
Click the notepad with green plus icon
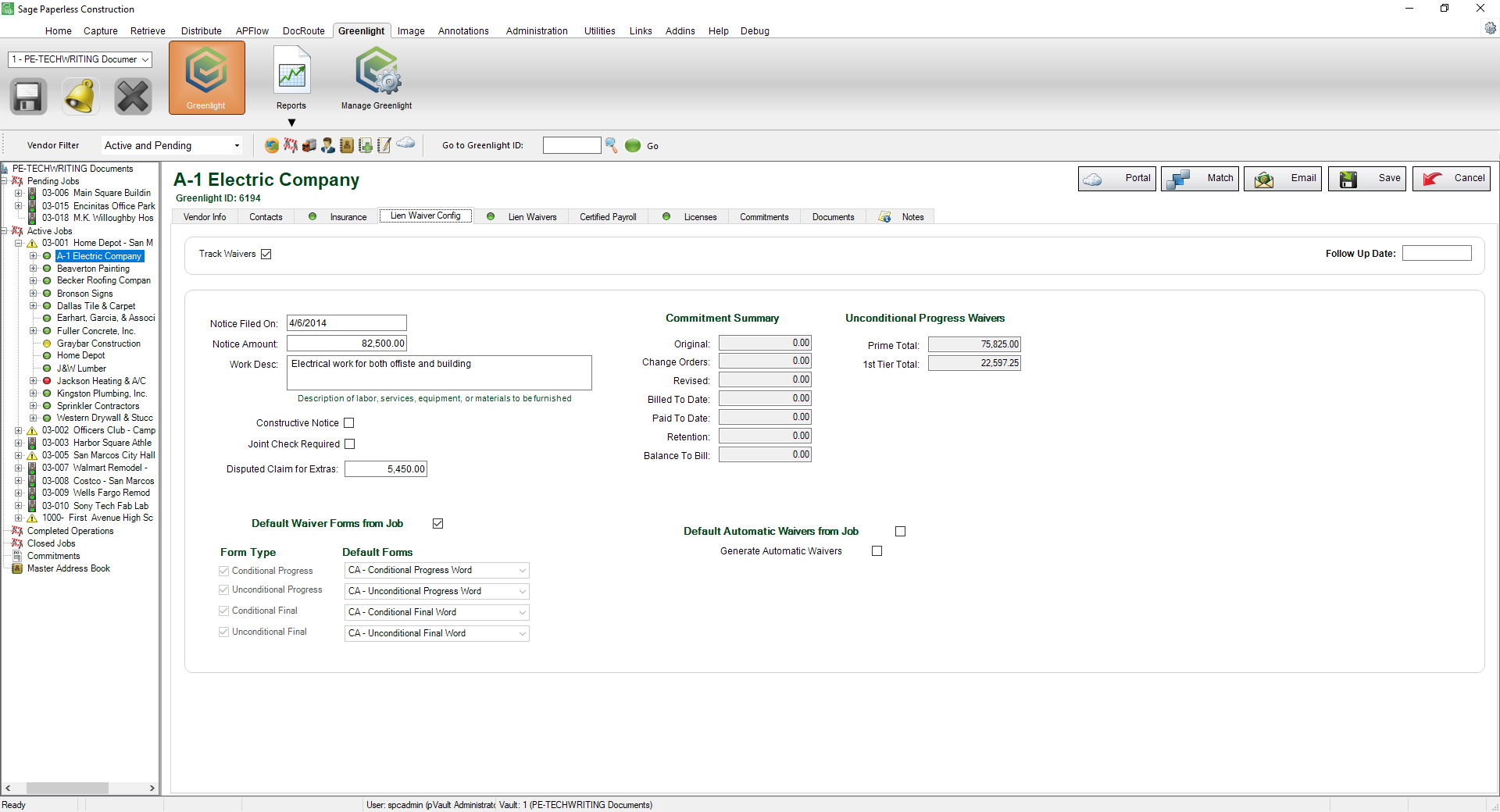[366, 145]
